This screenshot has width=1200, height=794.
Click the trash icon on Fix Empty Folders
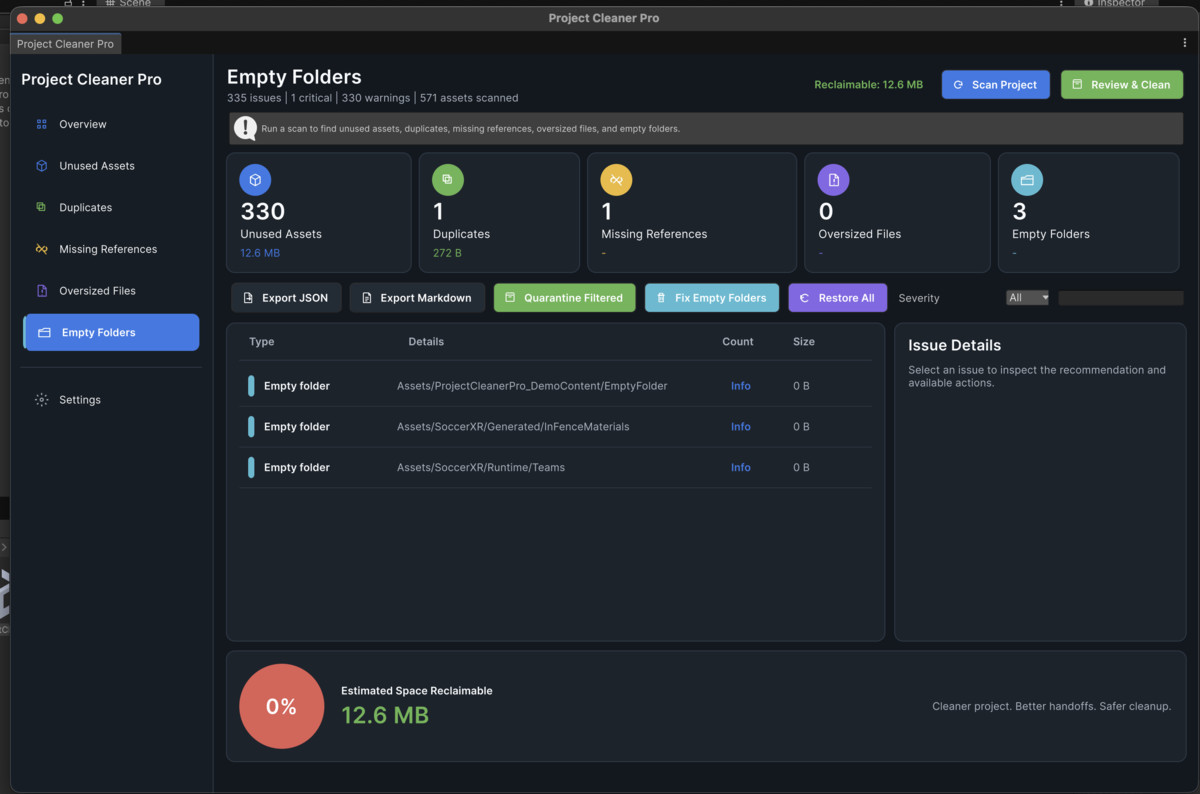click(x=661, y=298)
